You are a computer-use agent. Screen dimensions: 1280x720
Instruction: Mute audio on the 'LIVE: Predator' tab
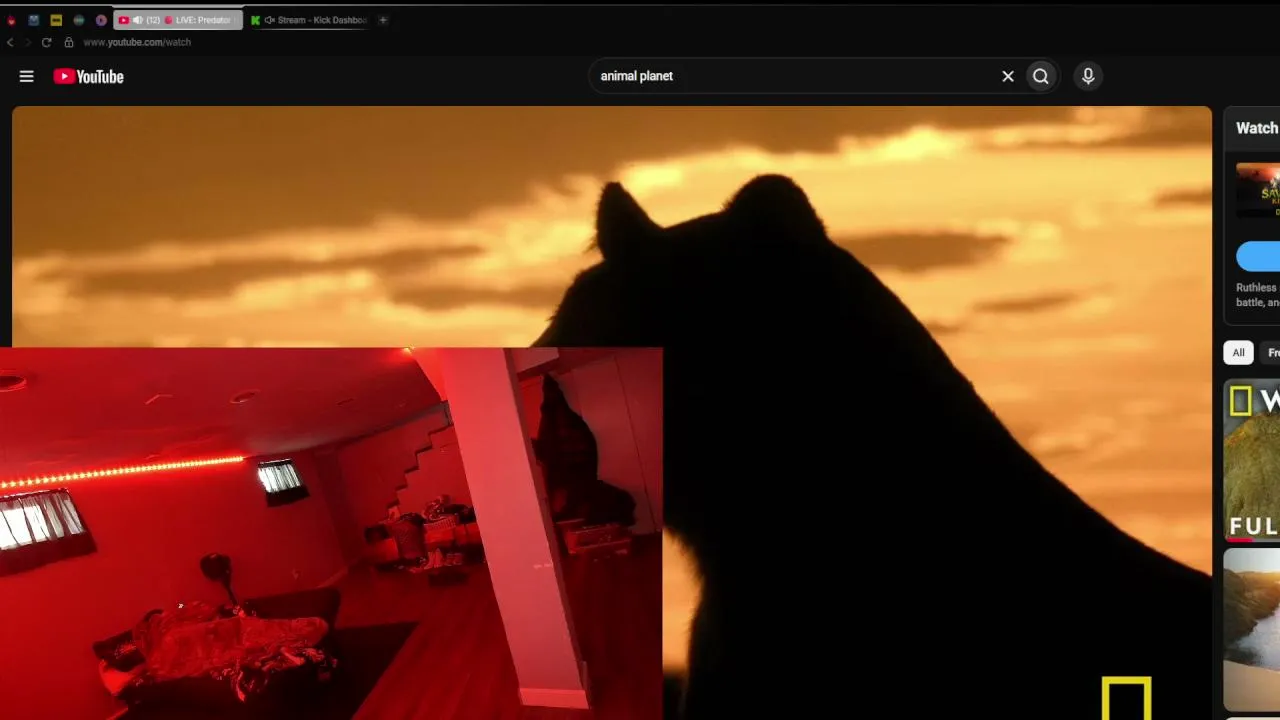point(138,20)
